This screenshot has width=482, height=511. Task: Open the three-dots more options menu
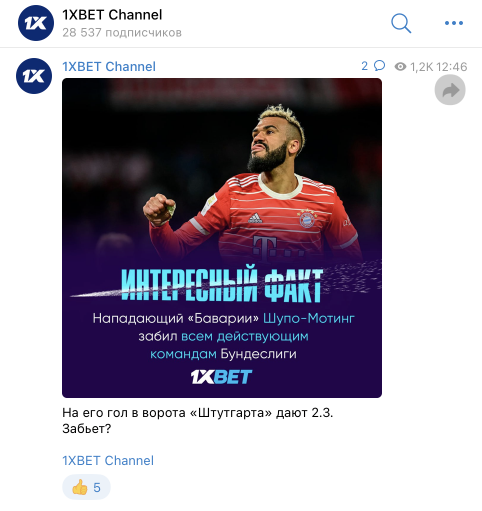tap(454, 23)
